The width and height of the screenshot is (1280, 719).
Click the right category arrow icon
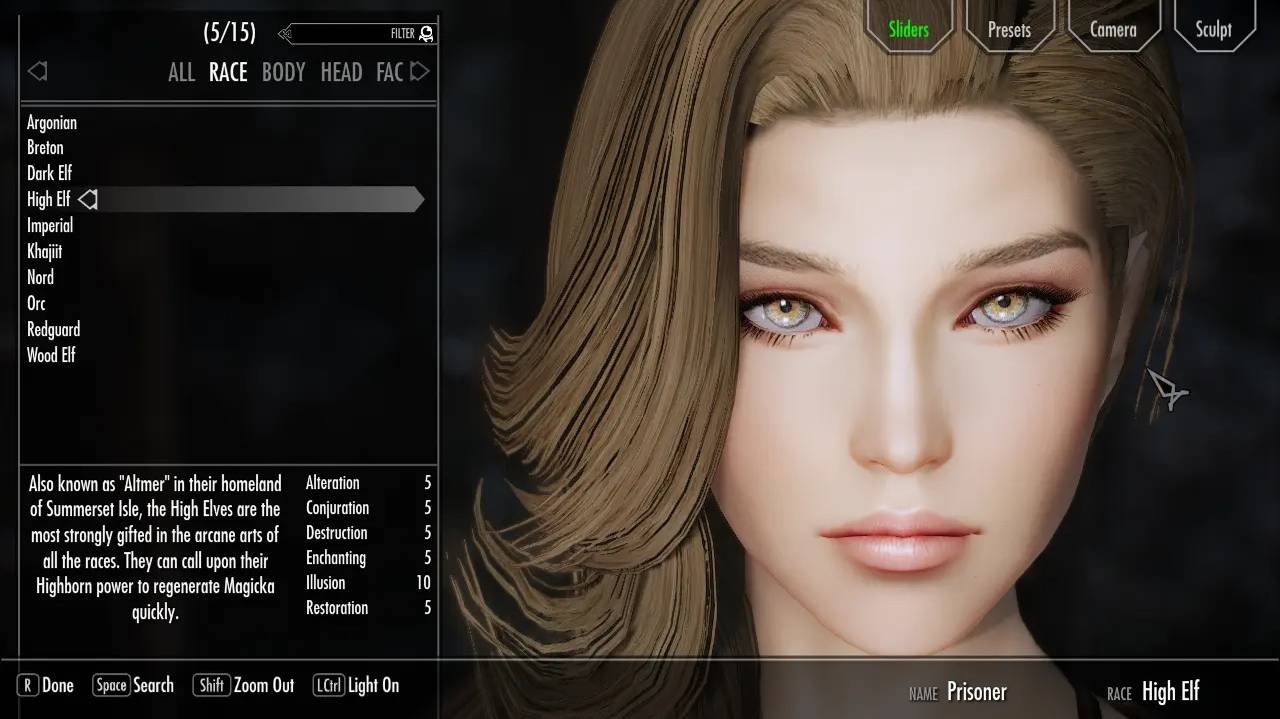coord(420,71)
